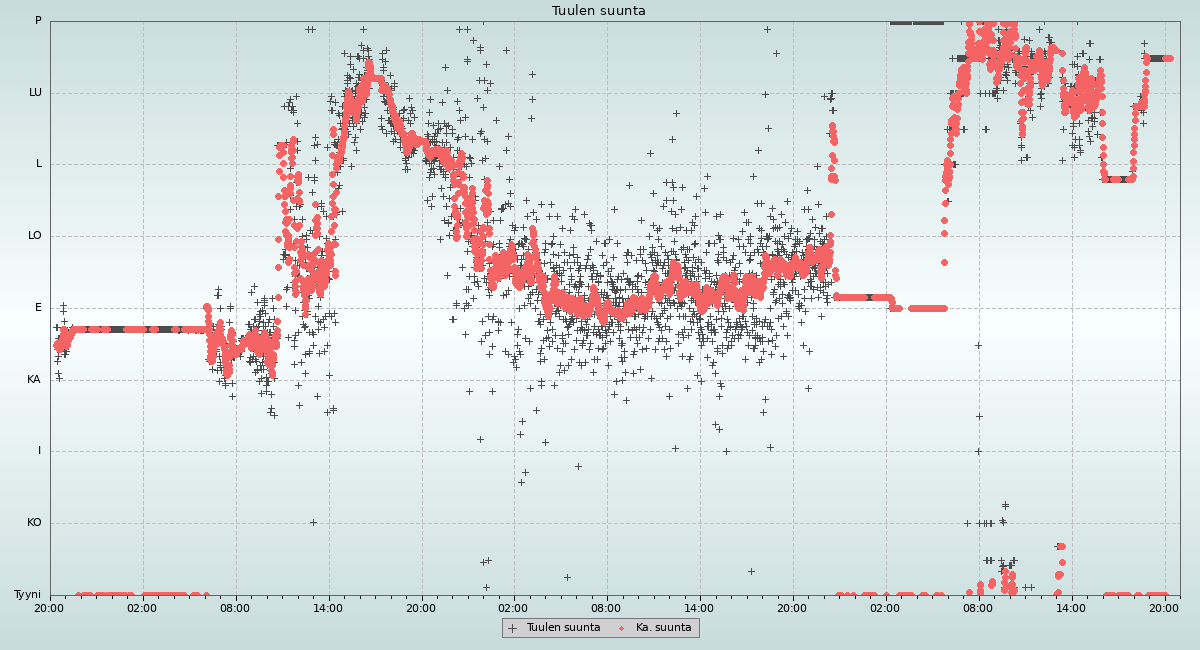
Task: Select the "KA" direction axis label
Action: point(34,380)
